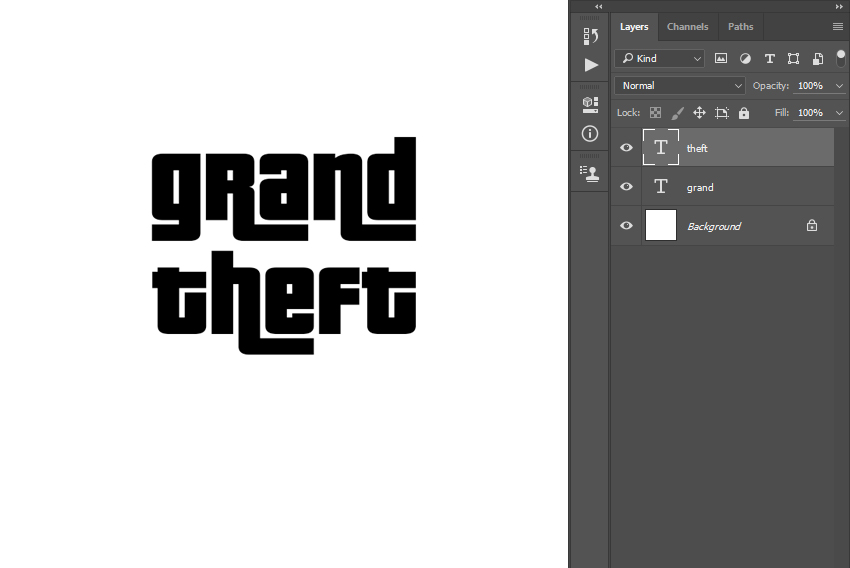The width and height of the screenshot is (850, 568).
Task: Open the Actions panel play icon
Action: tap(591, 65)
